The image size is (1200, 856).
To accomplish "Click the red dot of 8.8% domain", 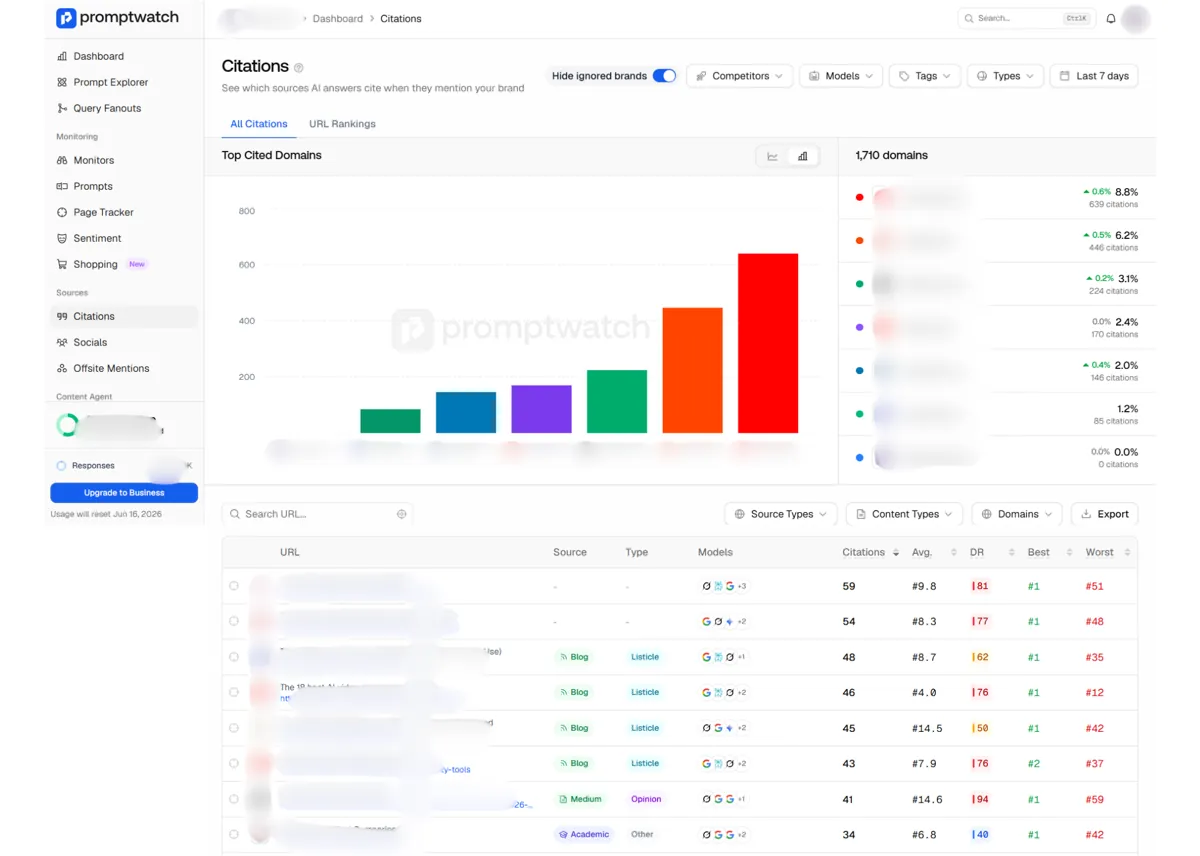I will (x=859, y=197).
